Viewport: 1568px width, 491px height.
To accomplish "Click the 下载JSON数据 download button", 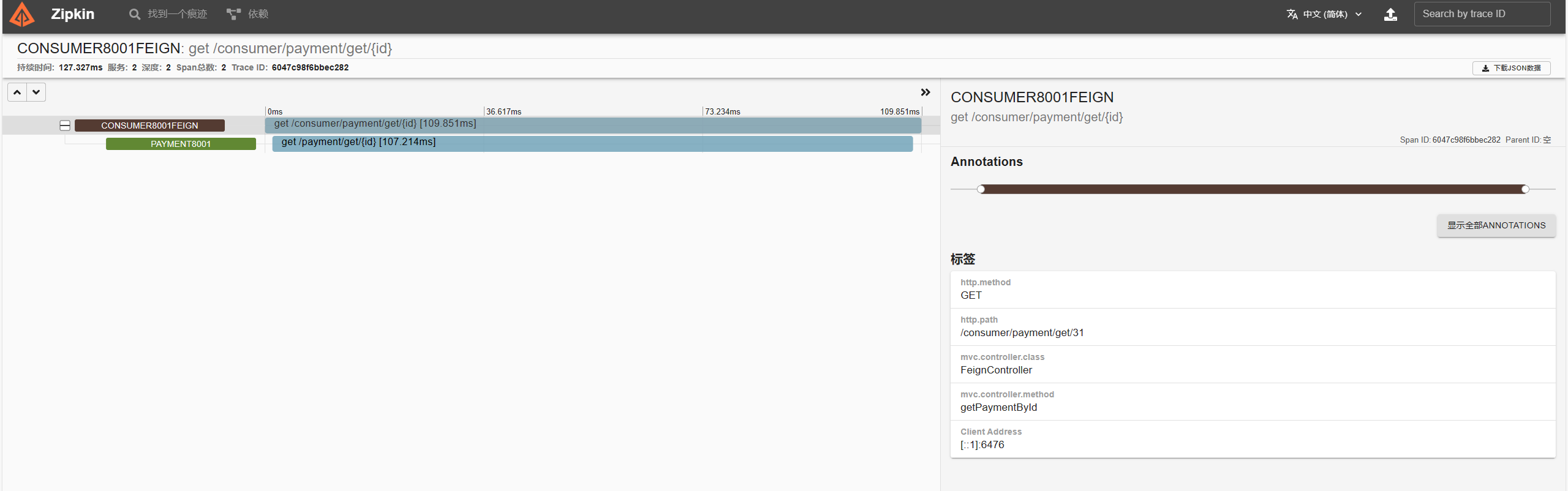I will (x=1511, y=68).
